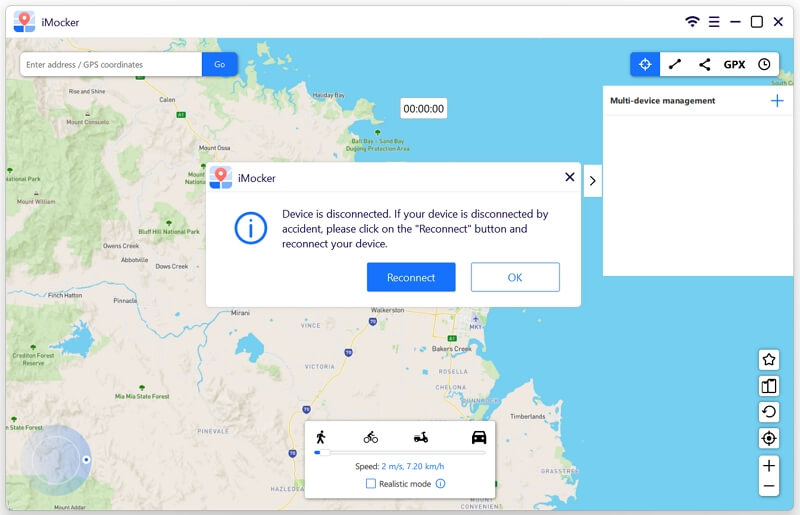
Task: Focus the address / GPS coordinates field
Action: coord(111,64)
